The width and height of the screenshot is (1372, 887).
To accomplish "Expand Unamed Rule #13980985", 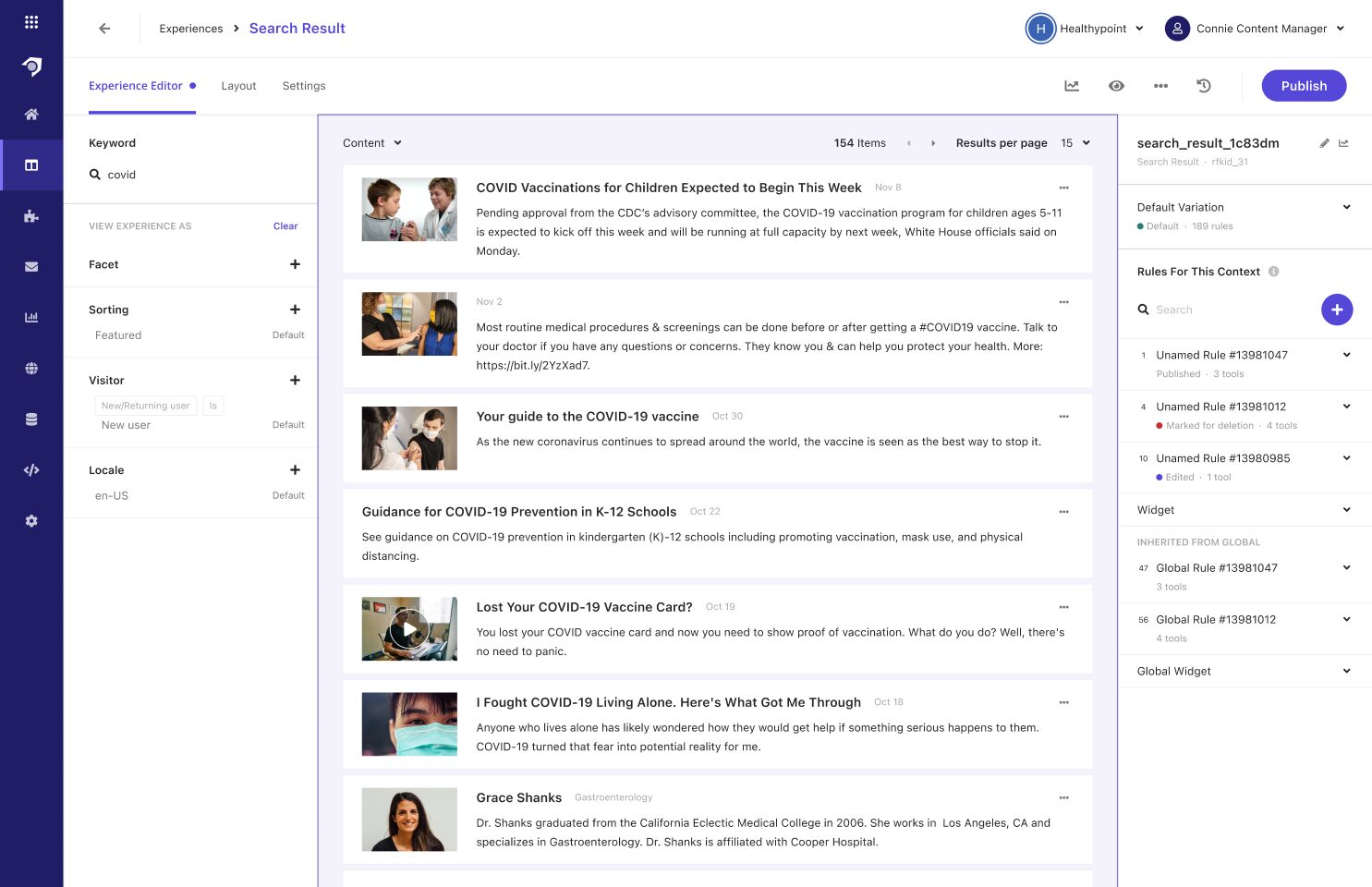I will 1346,458.
